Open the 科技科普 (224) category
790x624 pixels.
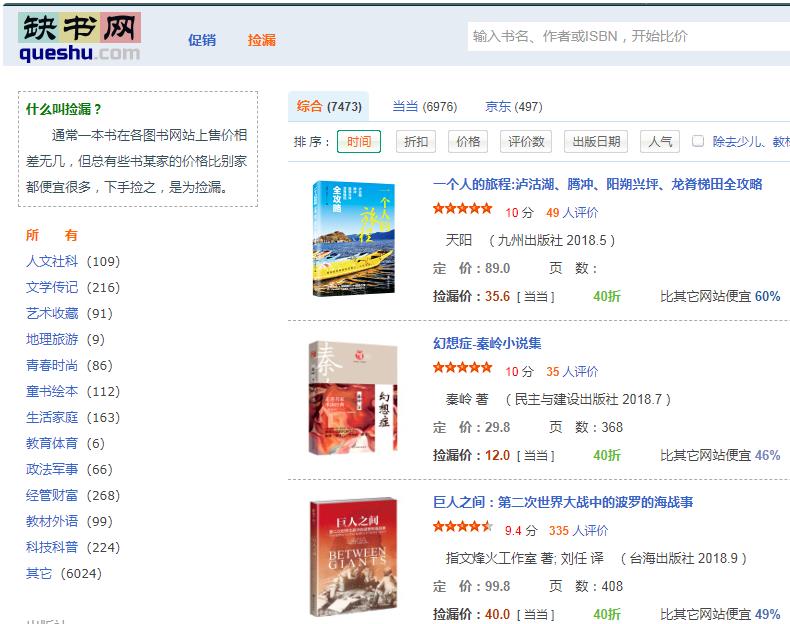(73, 547)
